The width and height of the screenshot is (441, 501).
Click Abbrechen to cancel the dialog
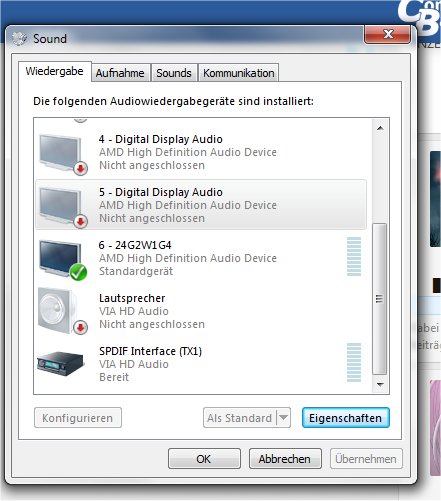[x=285, y=459]
